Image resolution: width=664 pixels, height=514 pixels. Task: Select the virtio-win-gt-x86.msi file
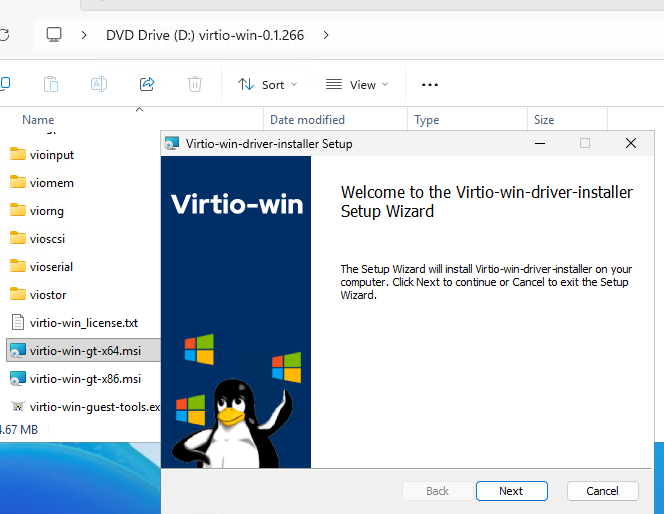(x=85, y=379)
